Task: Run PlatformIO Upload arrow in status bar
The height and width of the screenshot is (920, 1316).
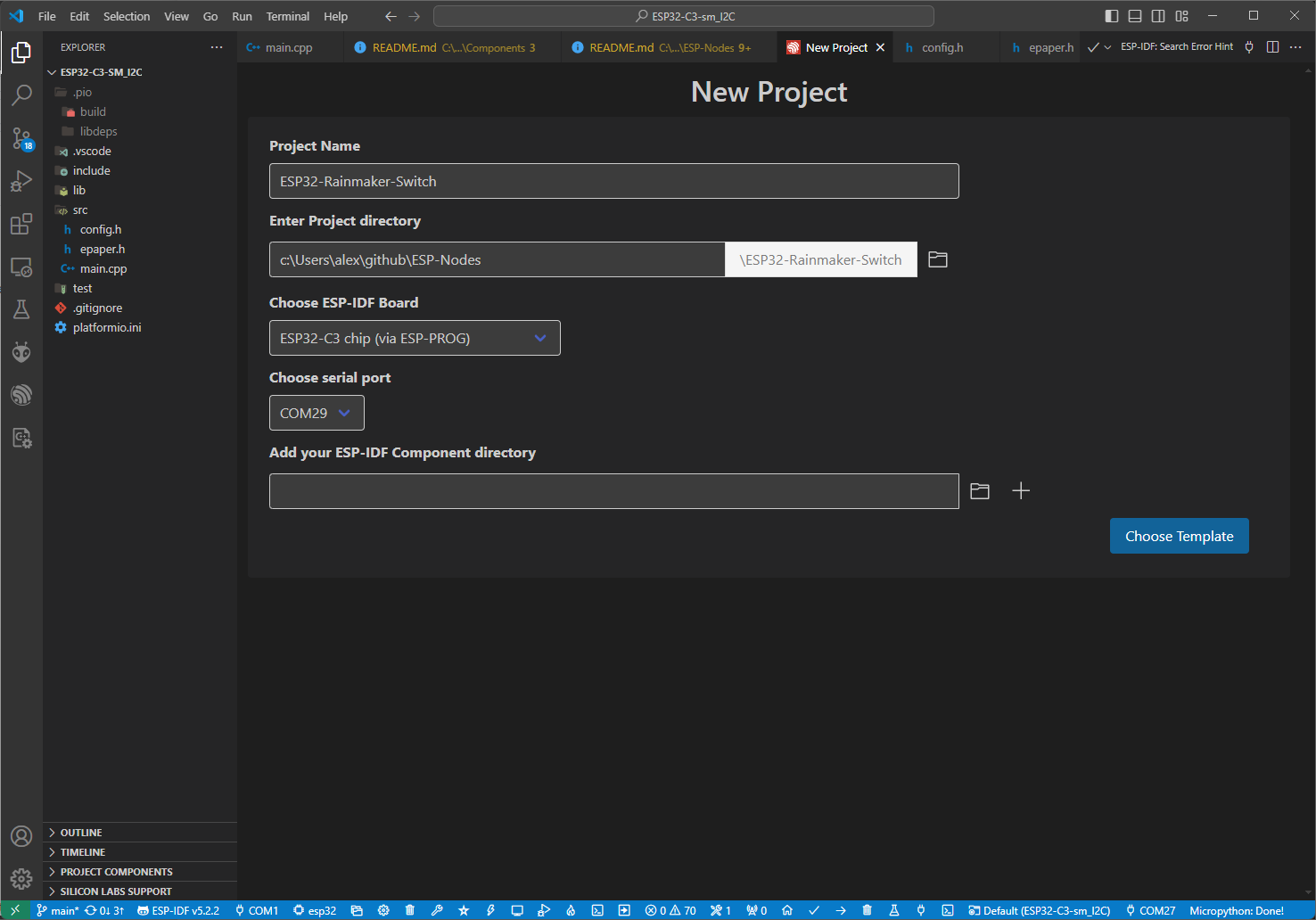Action: coord(841,910)
